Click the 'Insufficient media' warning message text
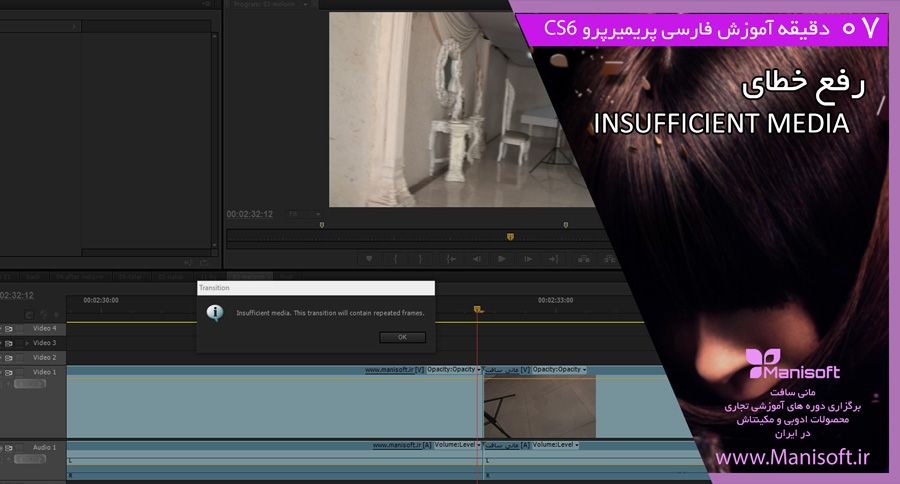Viewport: 900px width, 484px height. pos(330,313)
